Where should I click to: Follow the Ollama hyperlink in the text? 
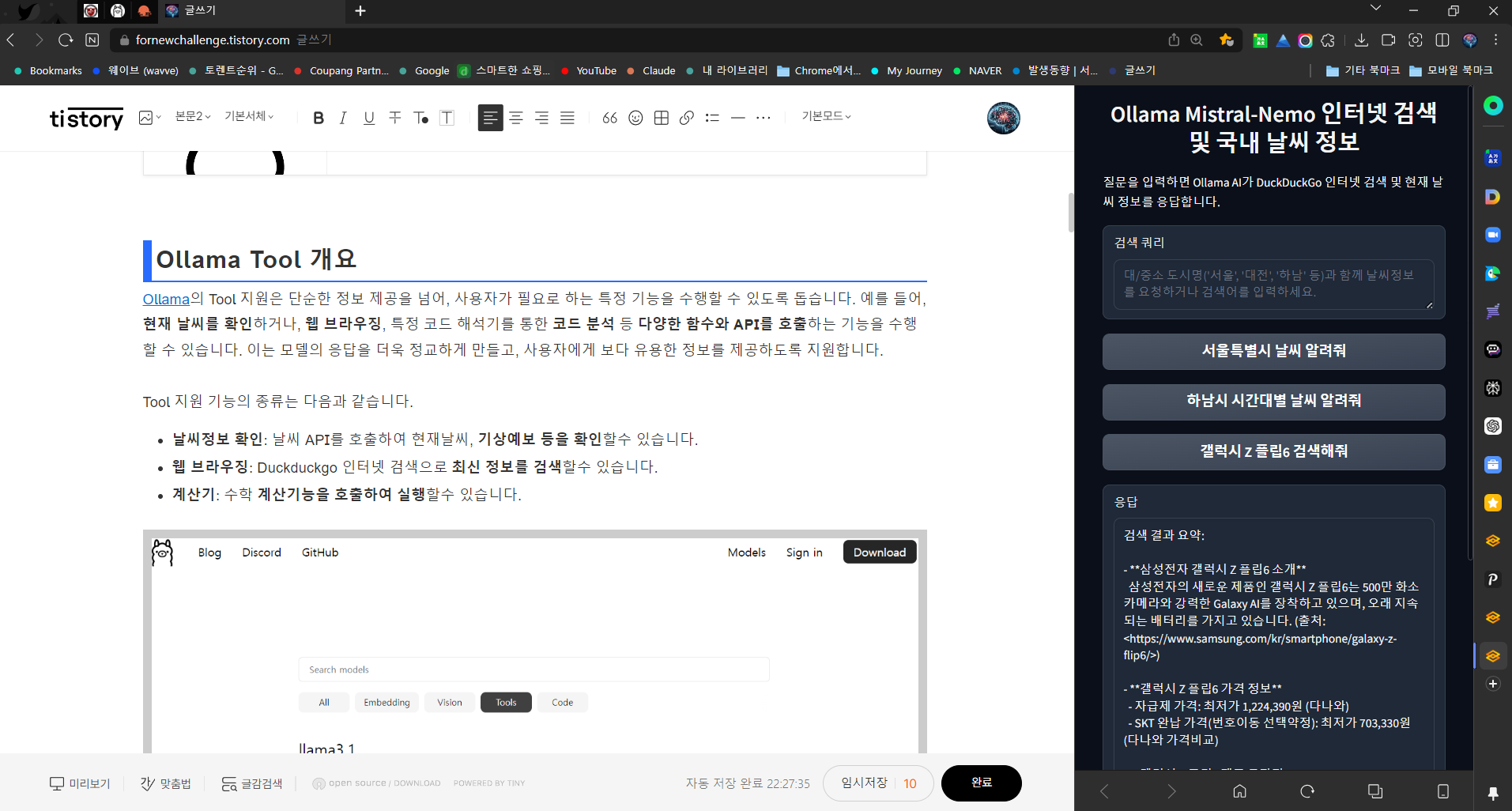pos(166,299)
